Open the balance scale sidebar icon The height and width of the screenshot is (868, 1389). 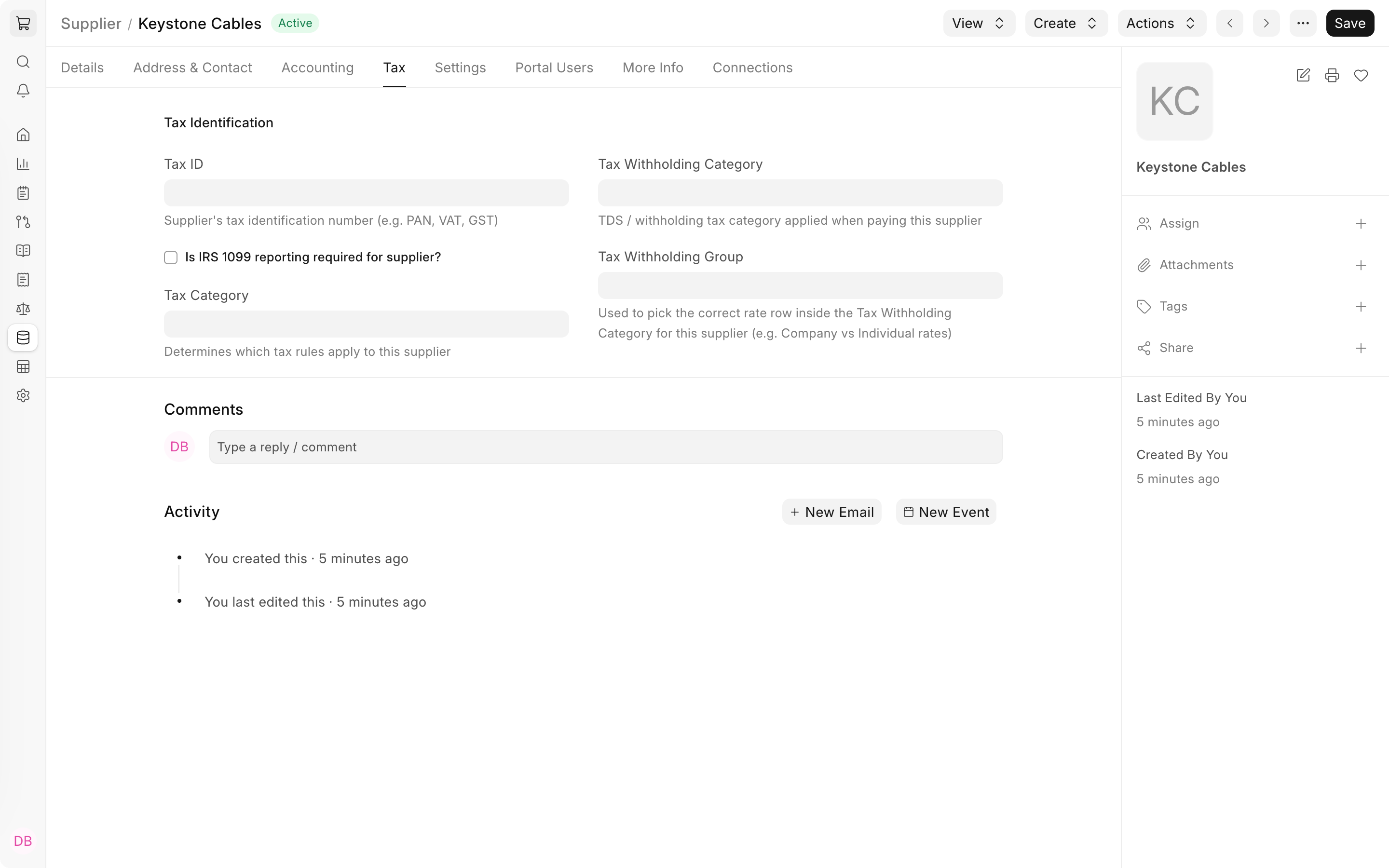[x=23, y=309]
